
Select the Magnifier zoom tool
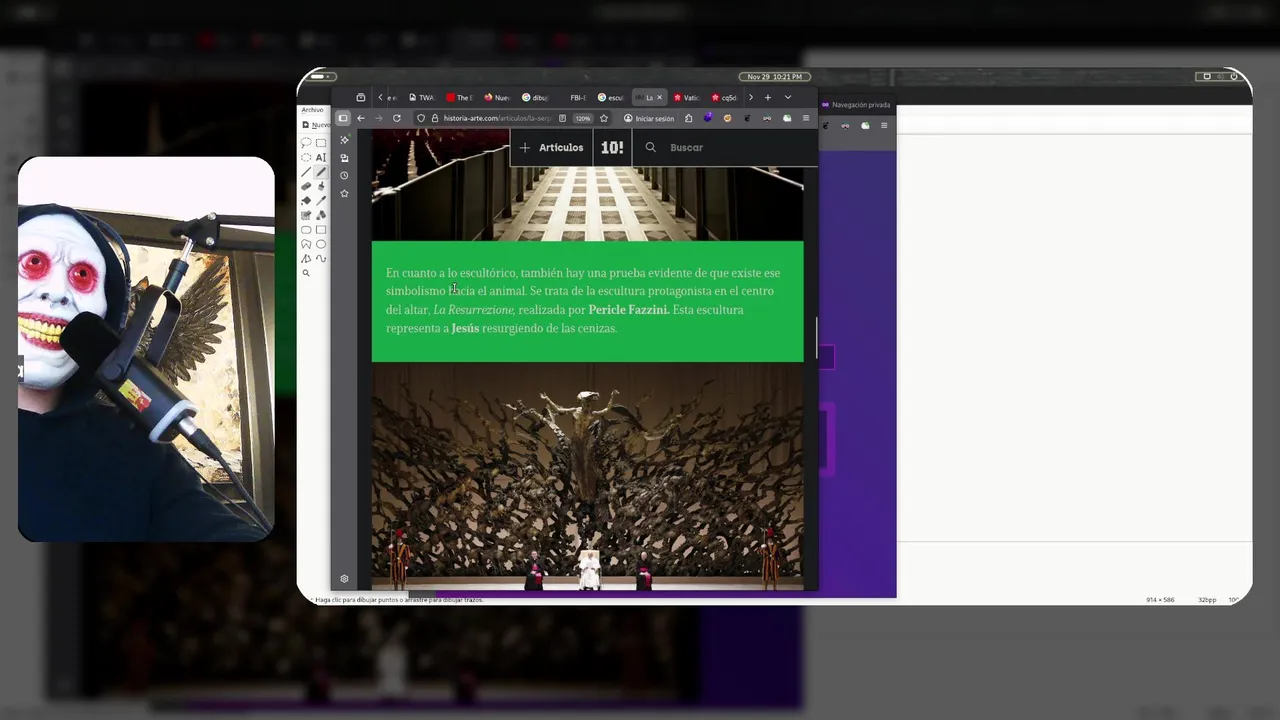[x=306, y=273]
